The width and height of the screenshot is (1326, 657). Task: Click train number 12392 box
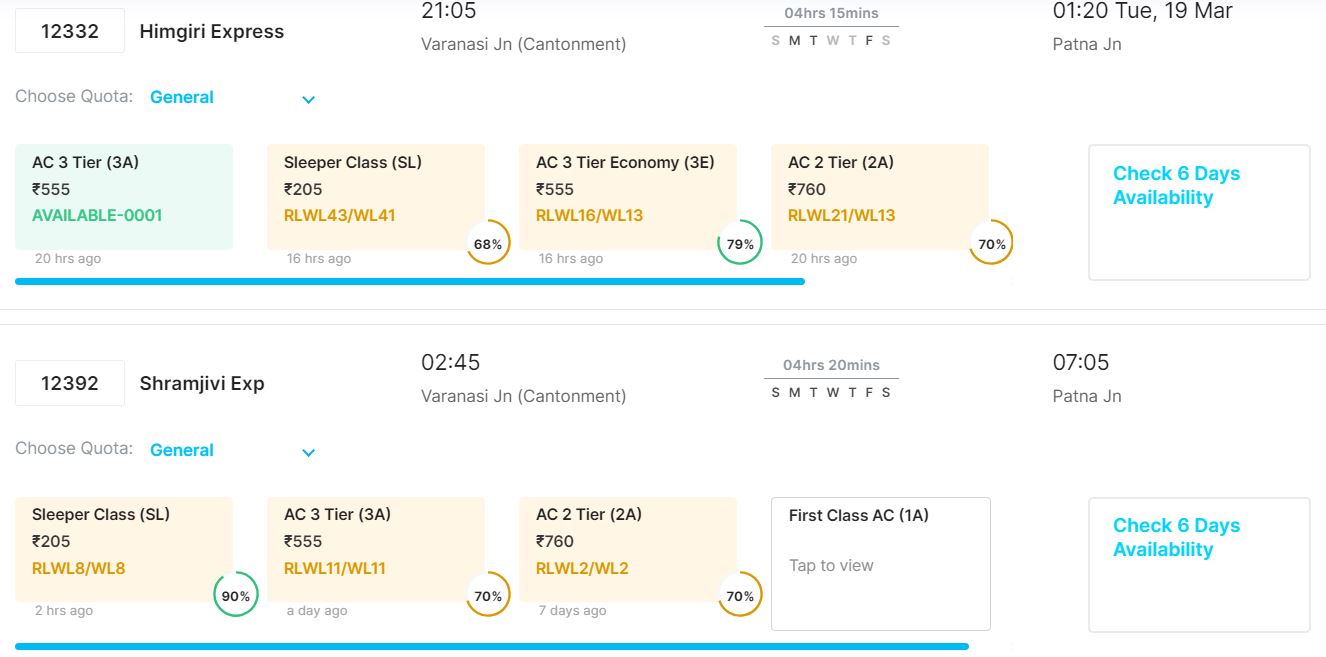(x=70, y=383)
